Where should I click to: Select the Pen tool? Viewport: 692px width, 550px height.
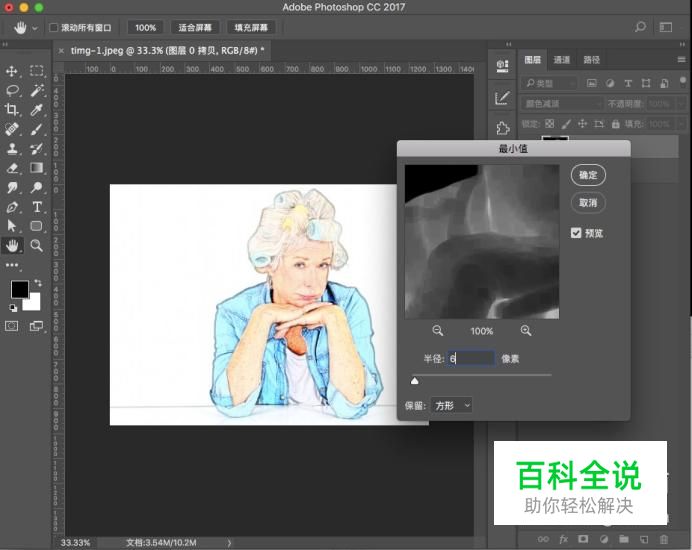pyautogui.click(x=12, y=207)
